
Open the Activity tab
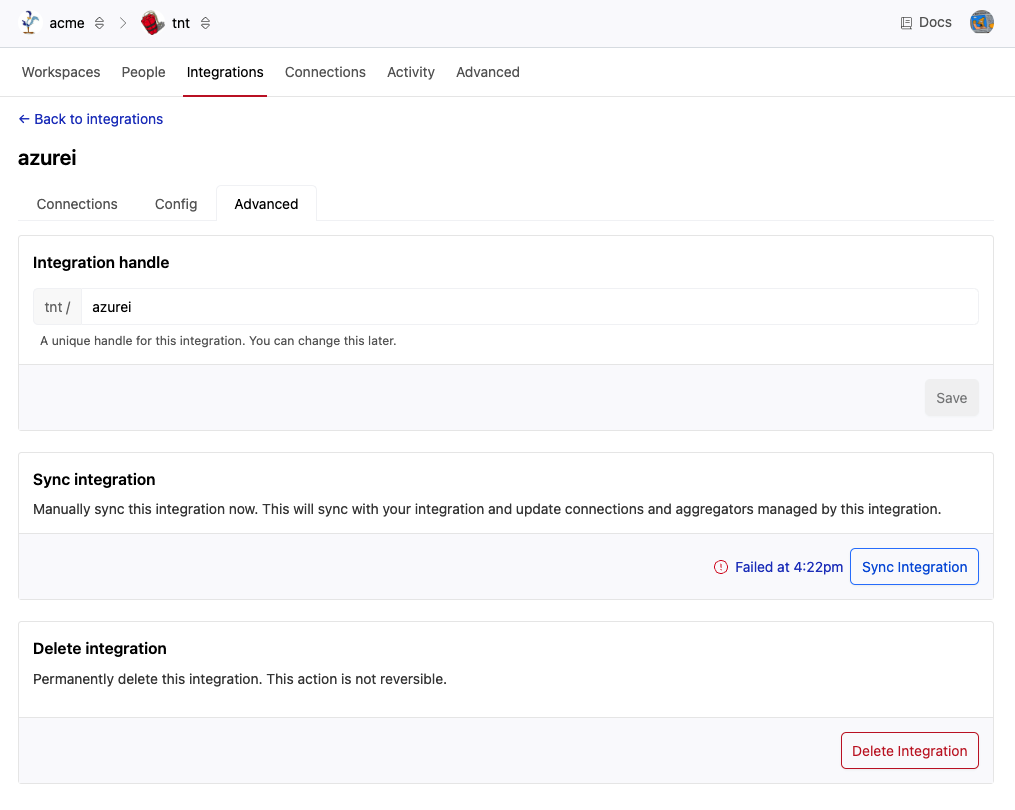tap(411, 72)
